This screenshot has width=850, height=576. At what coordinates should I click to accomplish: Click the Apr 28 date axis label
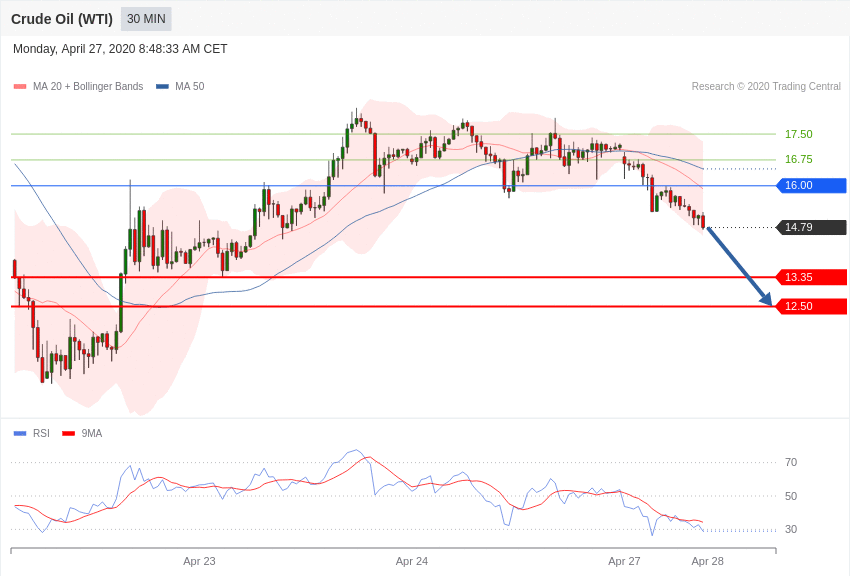(x=707, y=561)
